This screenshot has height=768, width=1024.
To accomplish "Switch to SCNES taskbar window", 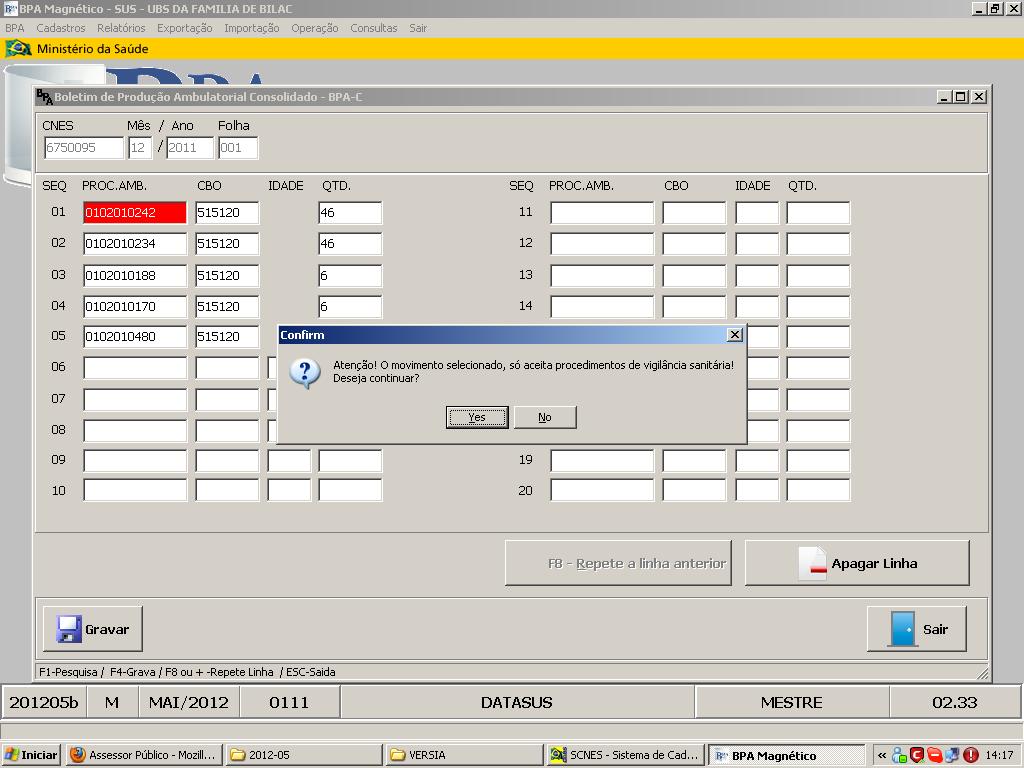I will (x=625, y=755).
